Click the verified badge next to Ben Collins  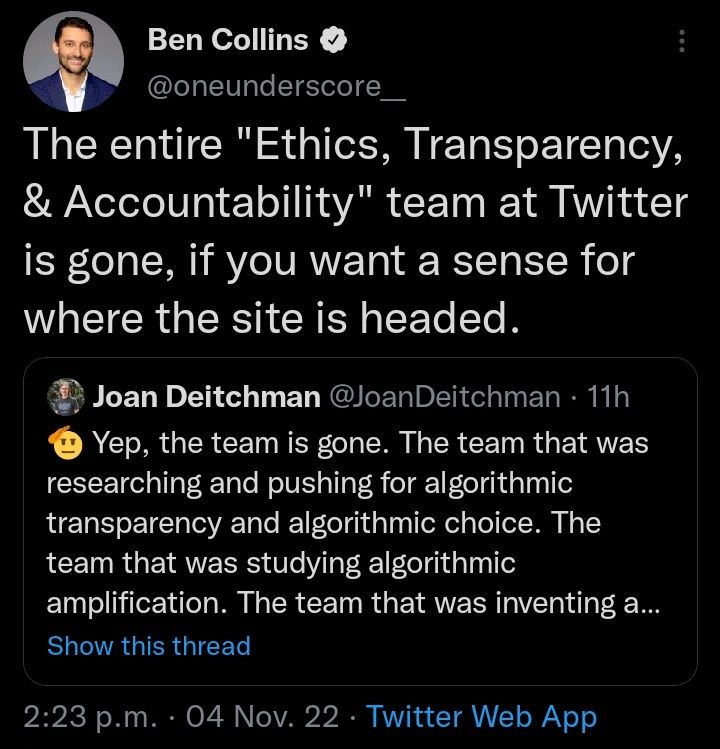pyautogui.click(x=333, y=41)
